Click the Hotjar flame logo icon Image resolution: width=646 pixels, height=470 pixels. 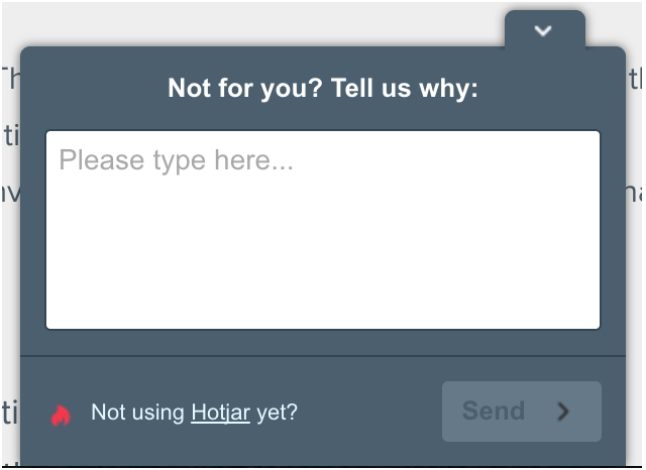[x=61, y=414]
